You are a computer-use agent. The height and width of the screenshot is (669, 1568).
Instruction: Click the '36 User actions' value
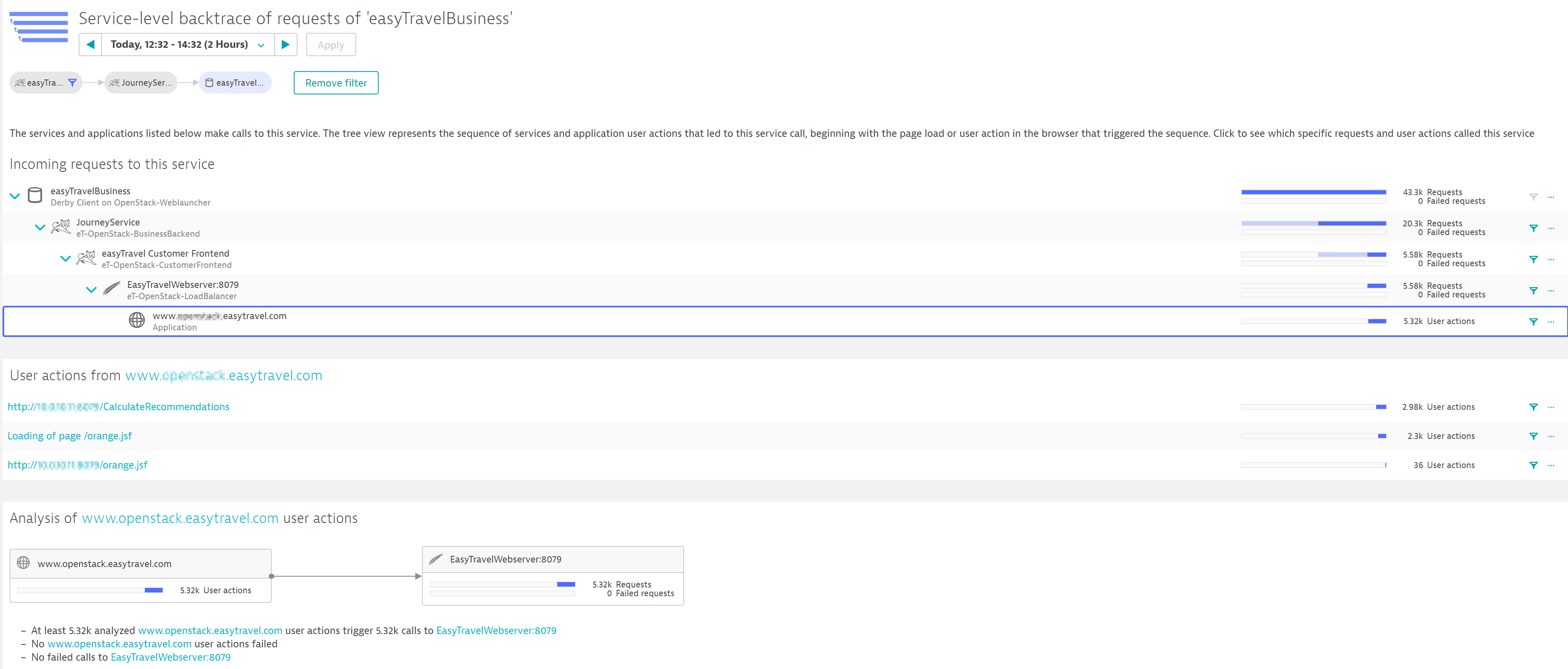coord(1444,465)
